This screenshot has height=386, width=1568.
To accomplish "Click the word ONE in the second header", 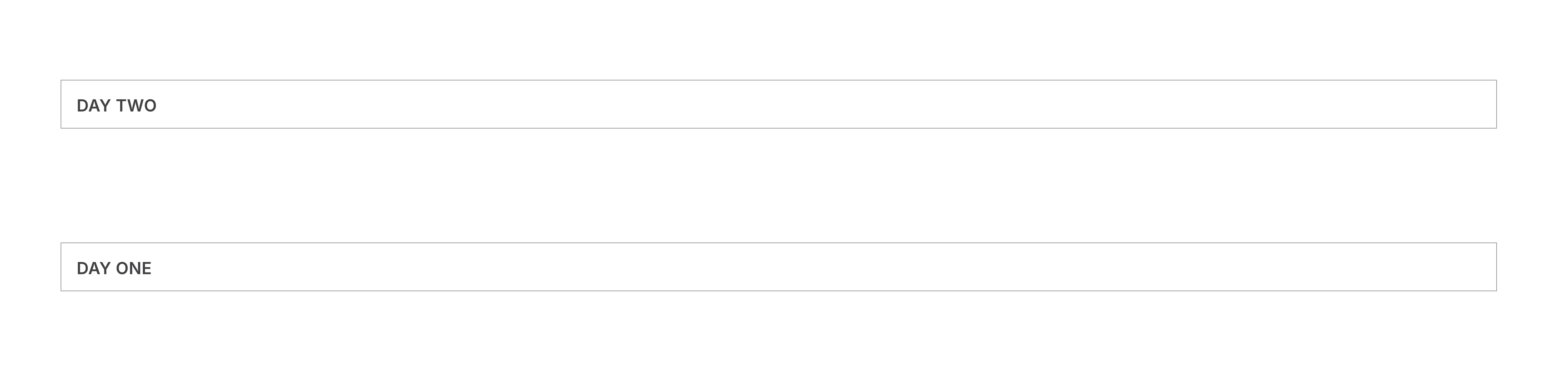I will [134, 268].
